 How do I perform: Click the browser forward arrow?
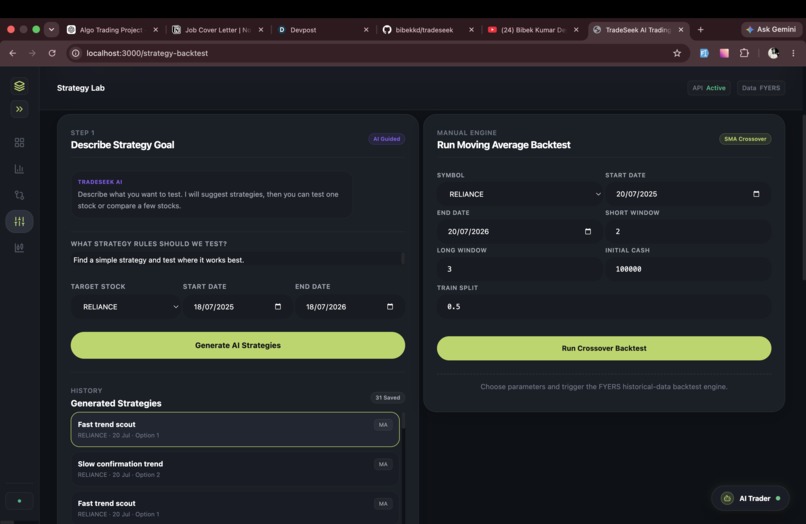click(32, 53)
